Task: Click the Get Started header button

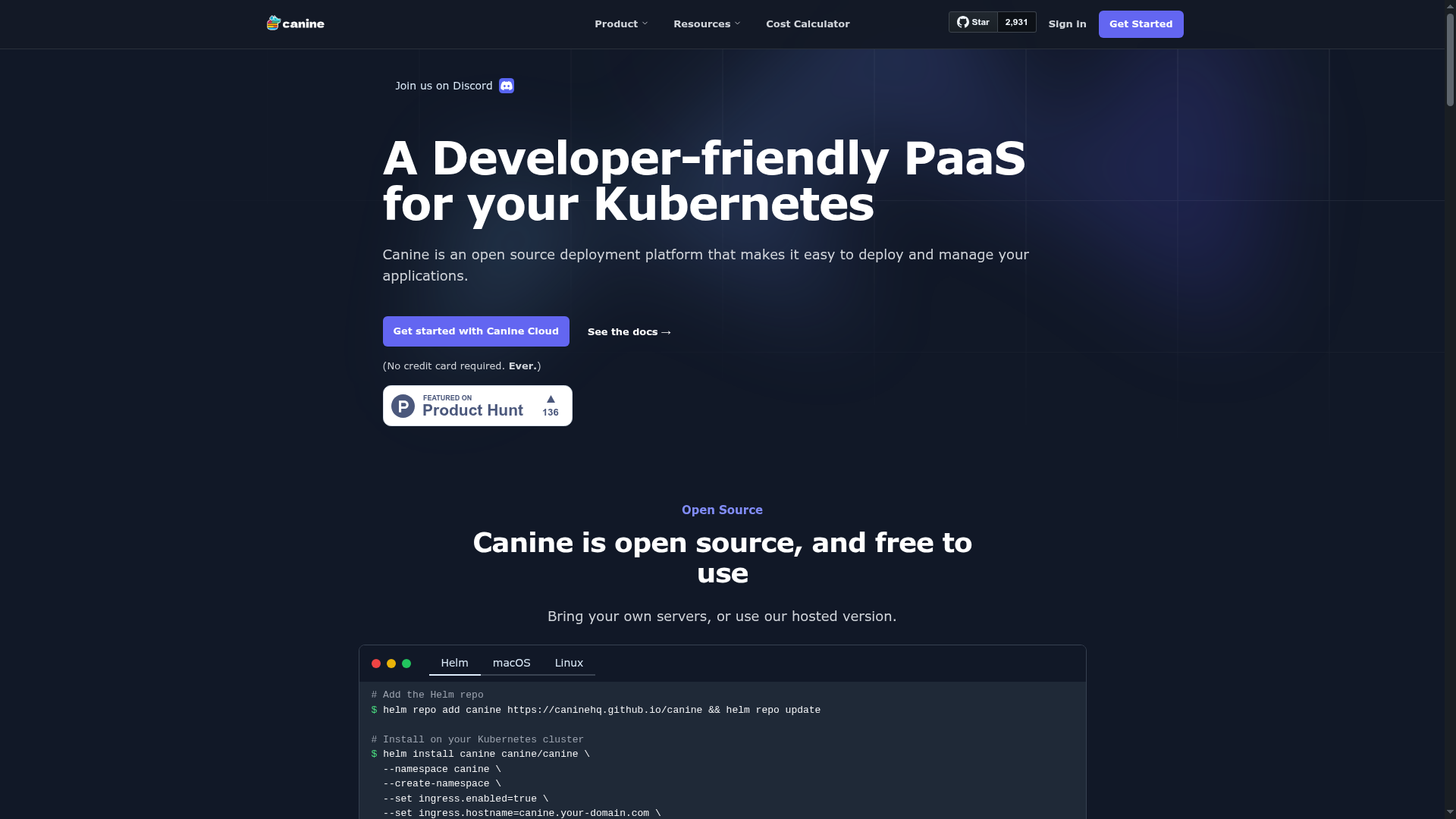Action: pyautogui.click(x=1141, y=24)
